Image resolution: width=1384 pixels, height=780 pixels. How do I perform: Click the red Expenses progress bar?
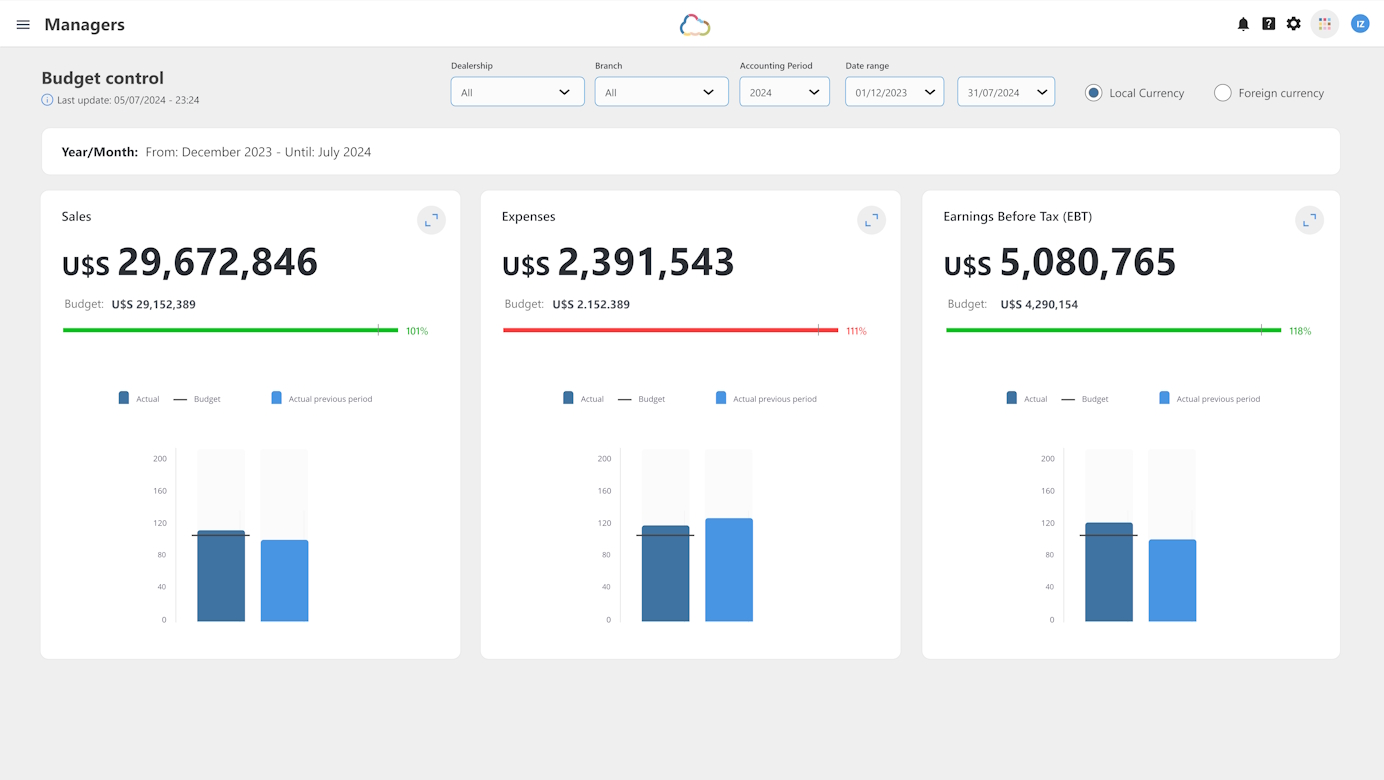click(671, 330)
